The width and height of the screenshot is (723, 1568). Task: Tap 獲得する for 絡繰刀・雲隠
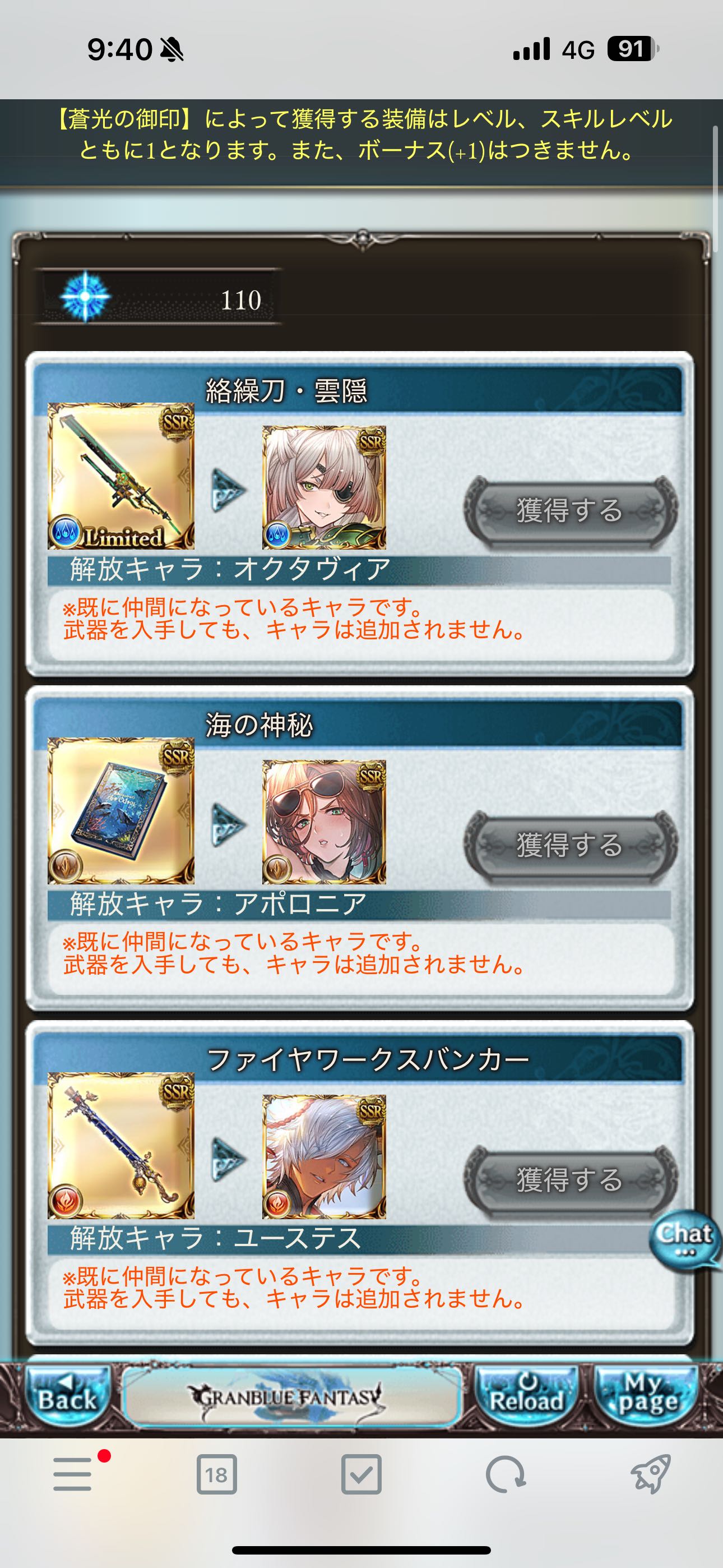[570, 509]
